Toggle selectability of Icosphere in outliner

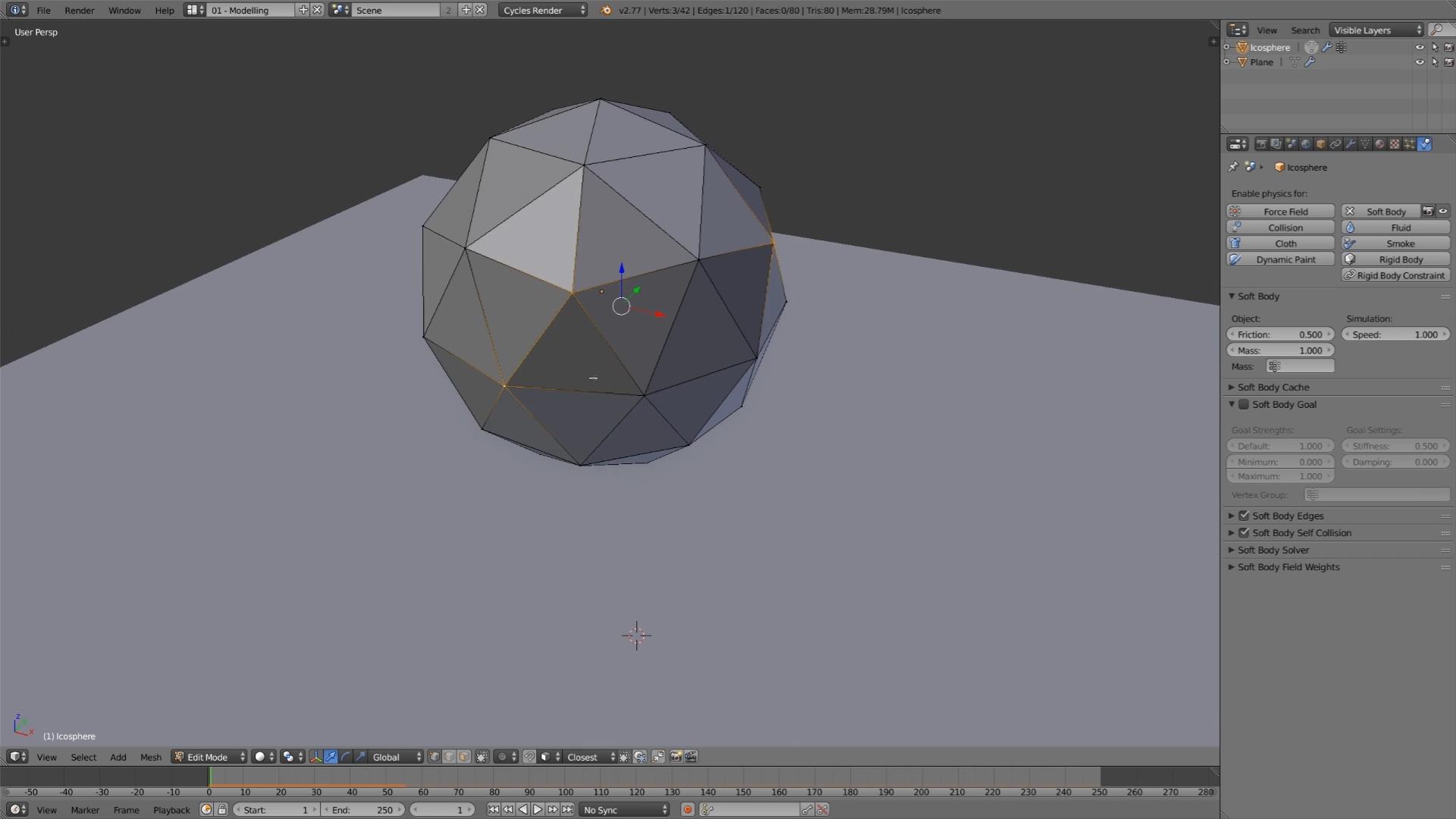(x=1435, y=47)
